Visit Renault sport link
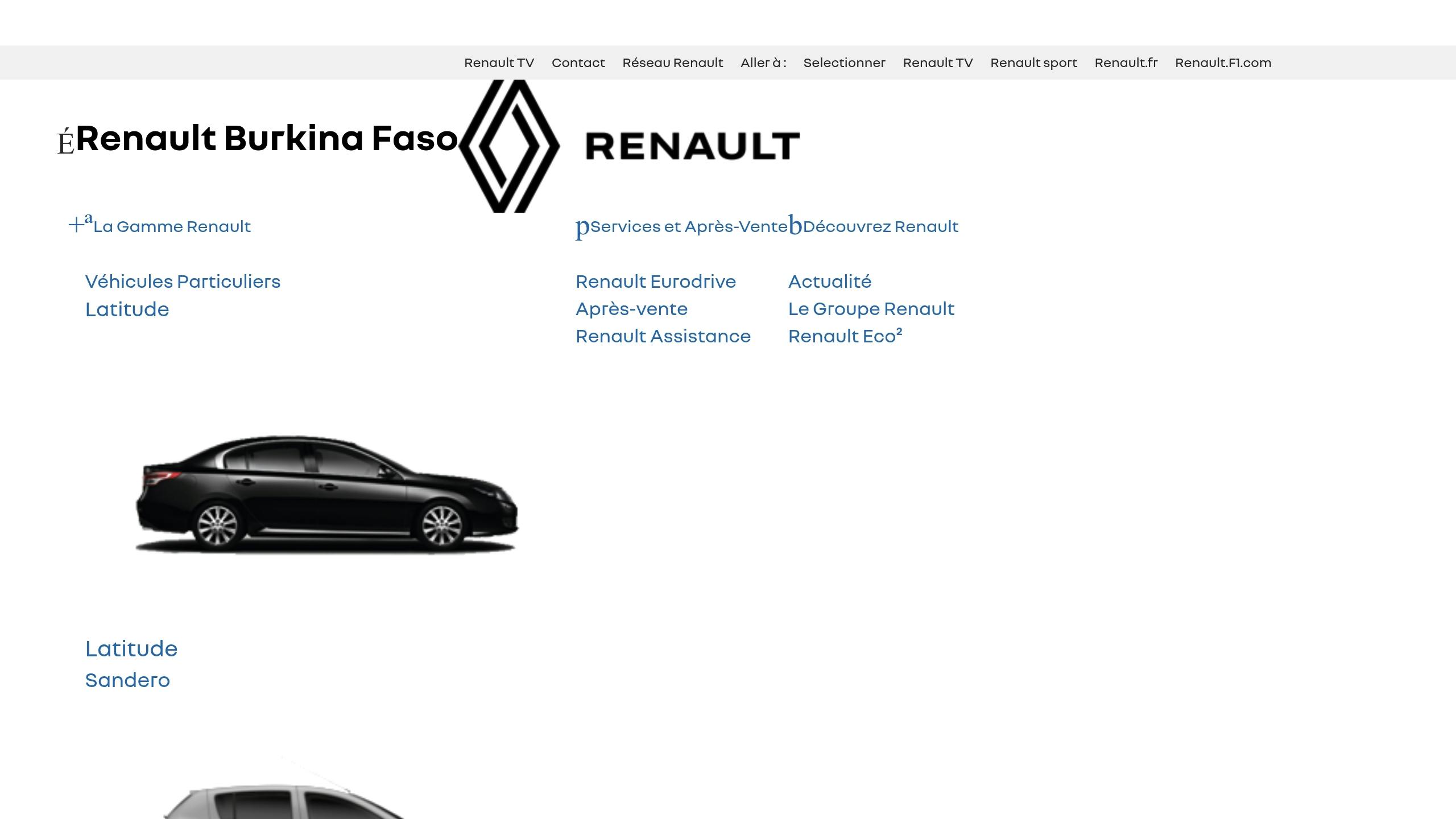 click(x=1033, y=63)
